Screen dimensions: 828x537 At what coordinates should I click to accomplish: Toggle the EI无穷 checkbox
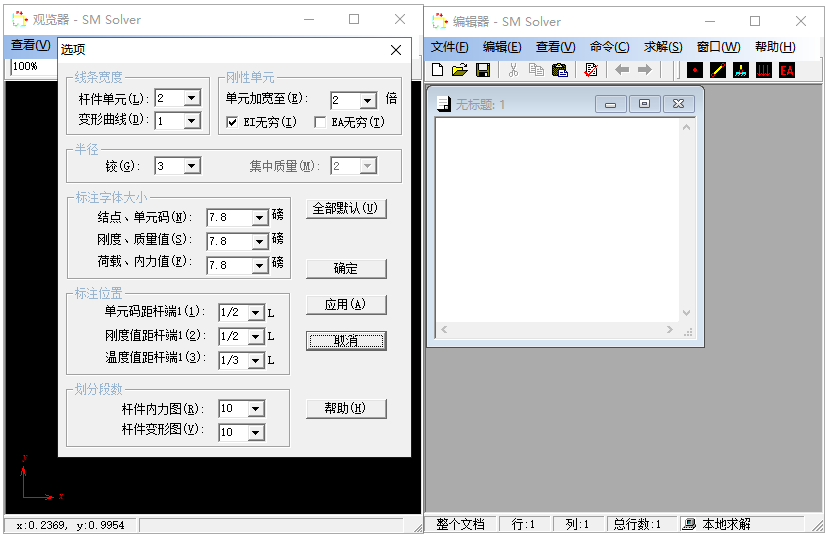click(x=232, y=123)
